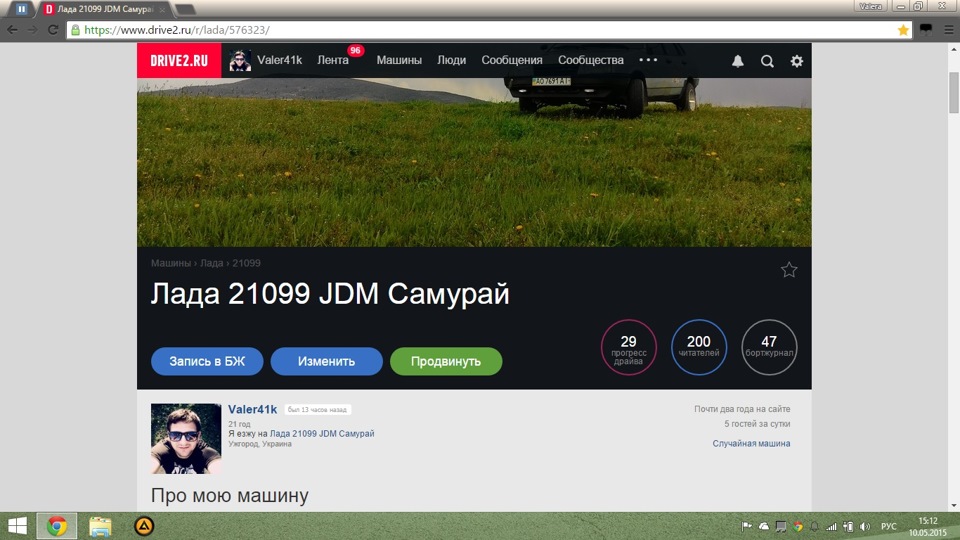Click the green padlock security icon

click(x=75, y=30)
